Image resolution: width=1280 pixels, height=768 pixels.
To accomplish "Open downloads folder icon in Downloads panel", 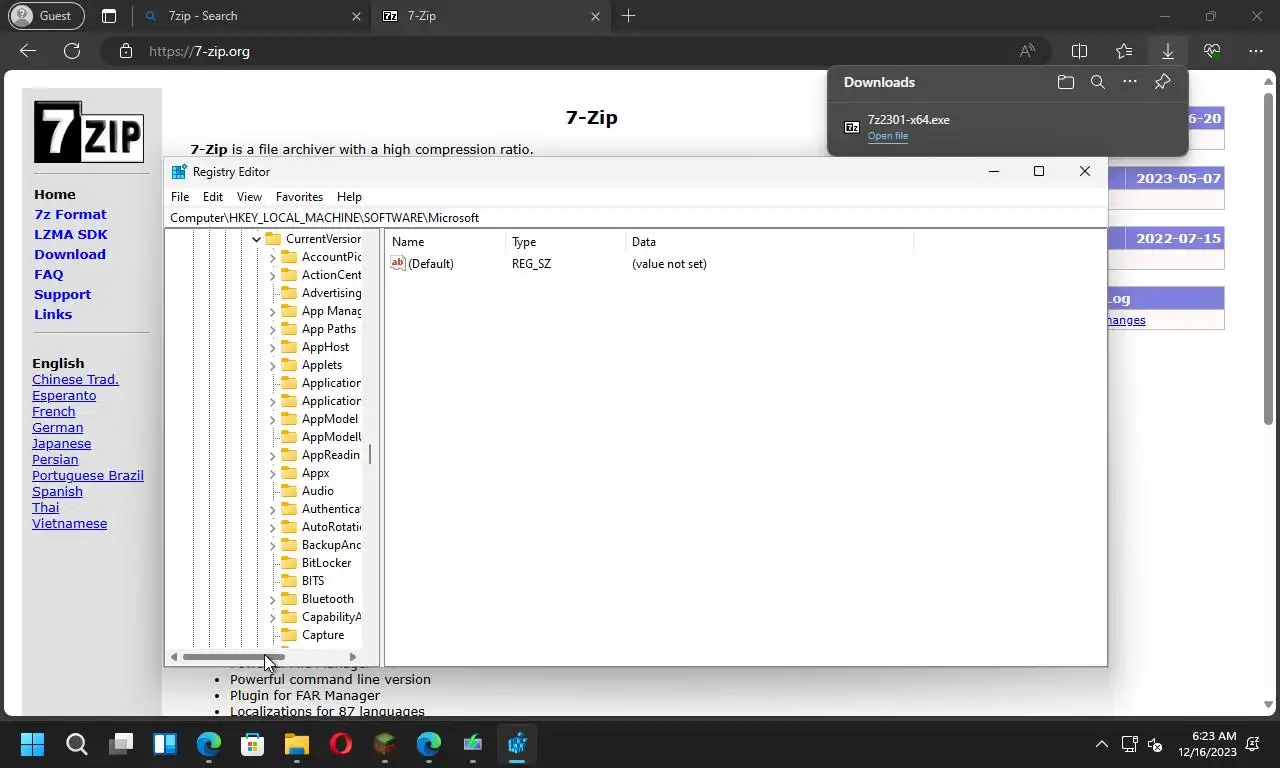I will point(1065,82).
